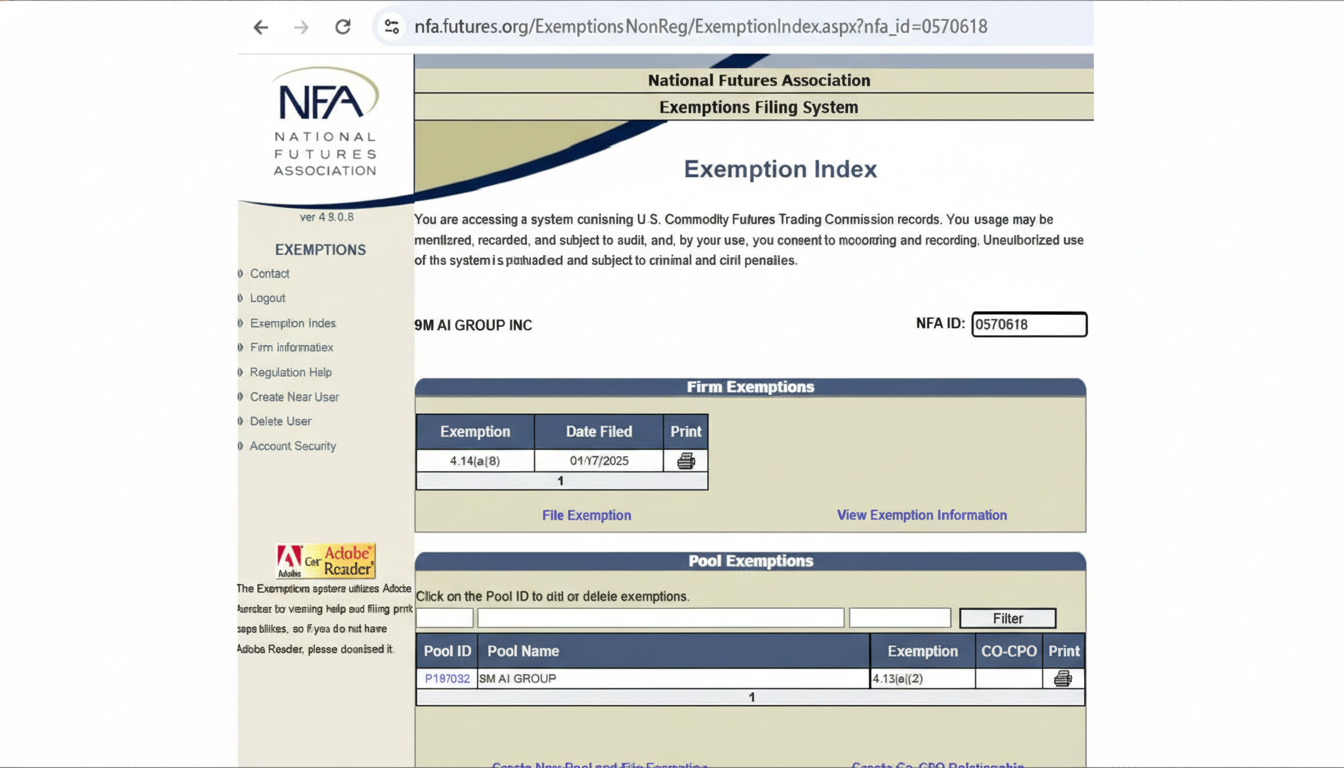This screenshot has height=768, width=1344.
Task: Open pool ID P187032 link
Action: pyautogui.click(x=447, y=678)
